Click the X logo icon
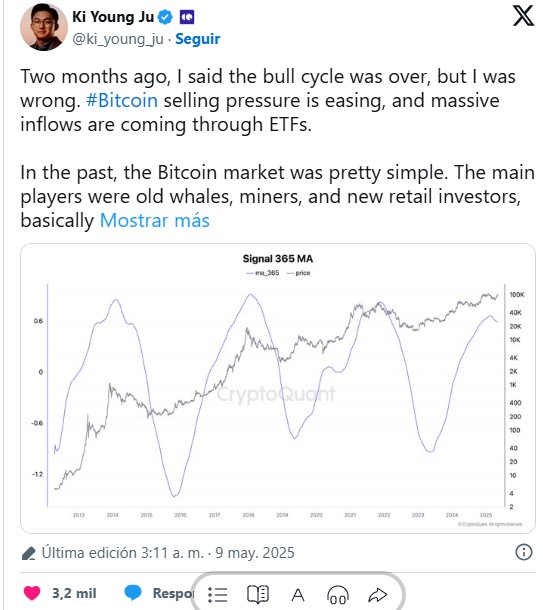 coord(523,16)
